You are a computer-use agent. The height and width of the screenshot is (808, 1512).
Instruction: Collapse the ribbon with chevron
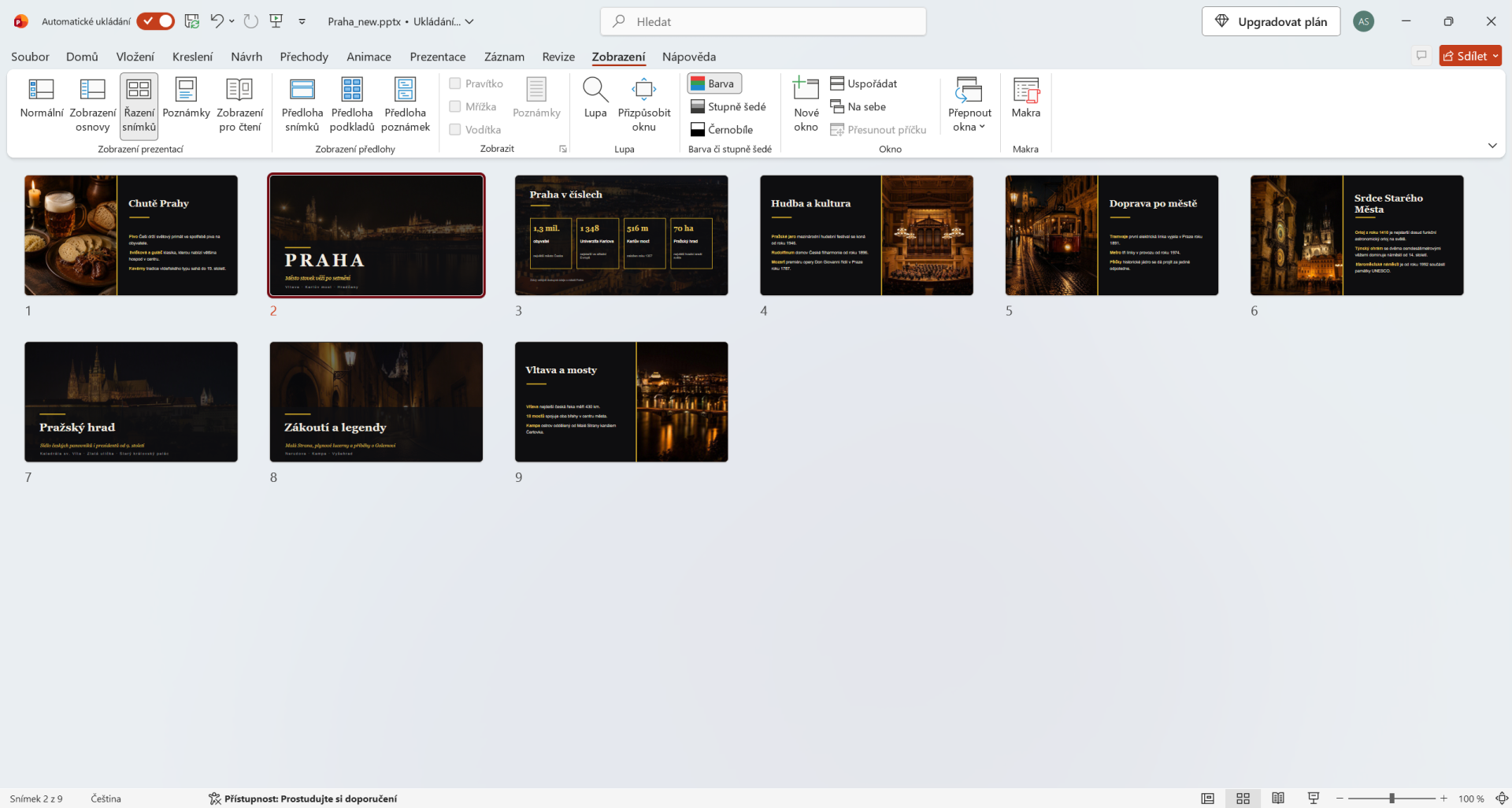click(x=1492, y=146)
